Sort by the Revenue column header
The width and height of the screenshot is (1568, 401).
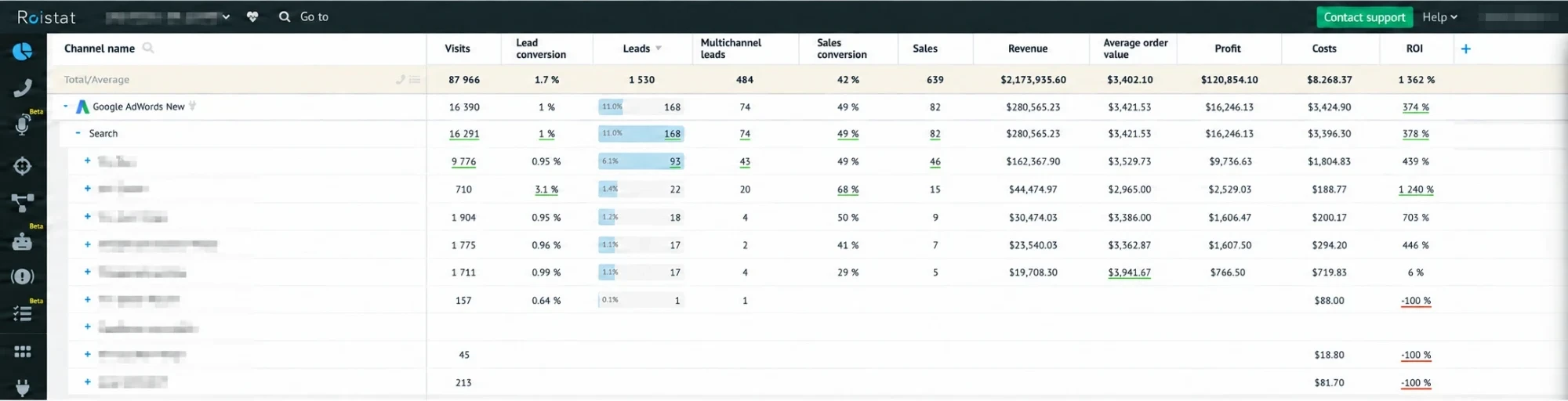pos(1028,49)
